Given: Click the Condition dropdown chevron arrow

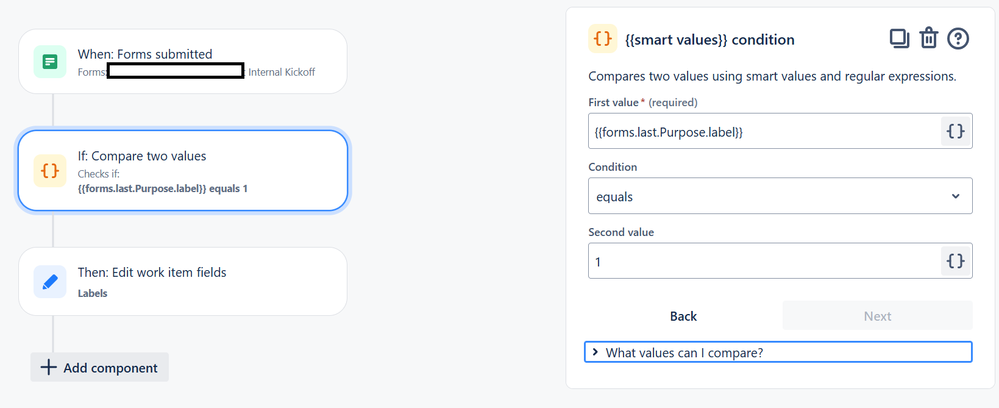Looking at the screenshot, I should (x=956, y=196).
